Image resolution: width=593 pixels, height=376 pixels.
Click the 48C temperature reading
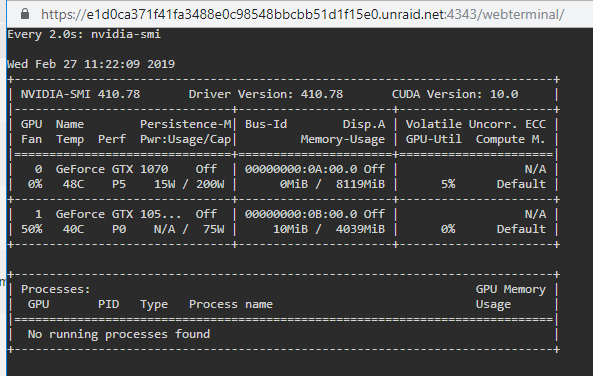point(73,184)
